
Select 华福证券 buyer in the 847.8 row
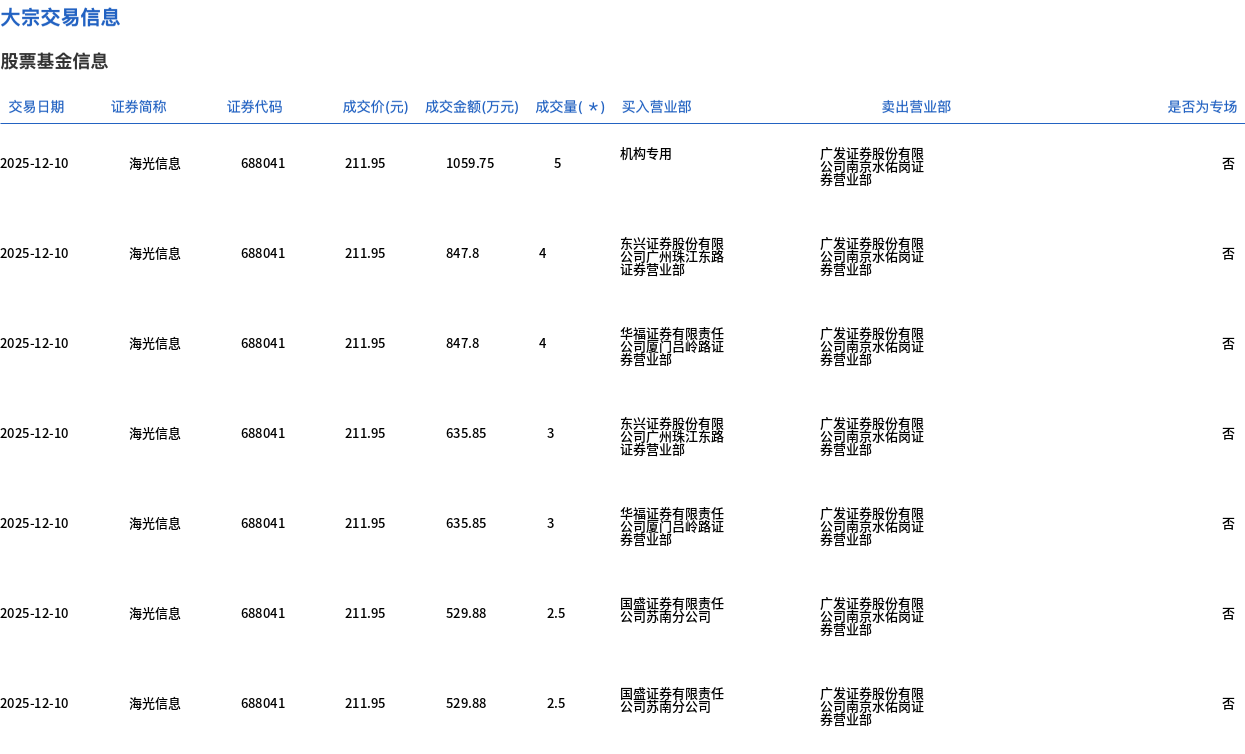(x=672, y=347)
